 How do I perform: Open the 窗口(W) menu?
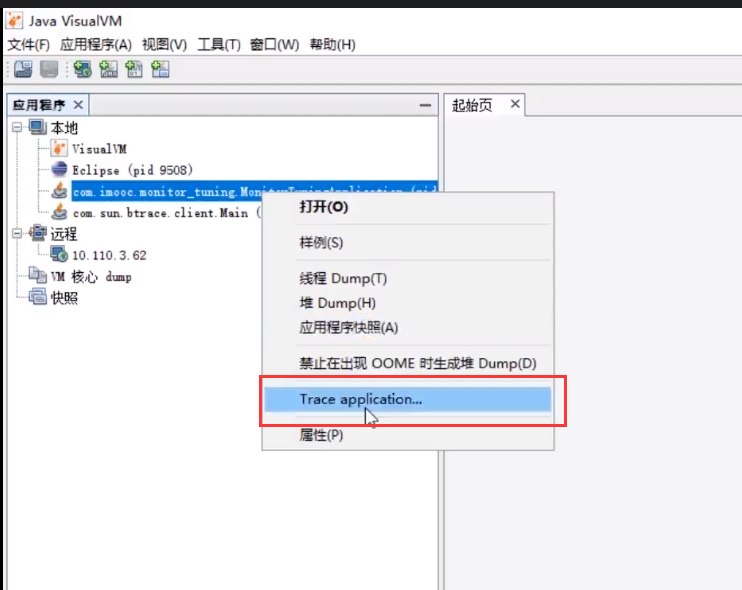[x=274, y=44]
